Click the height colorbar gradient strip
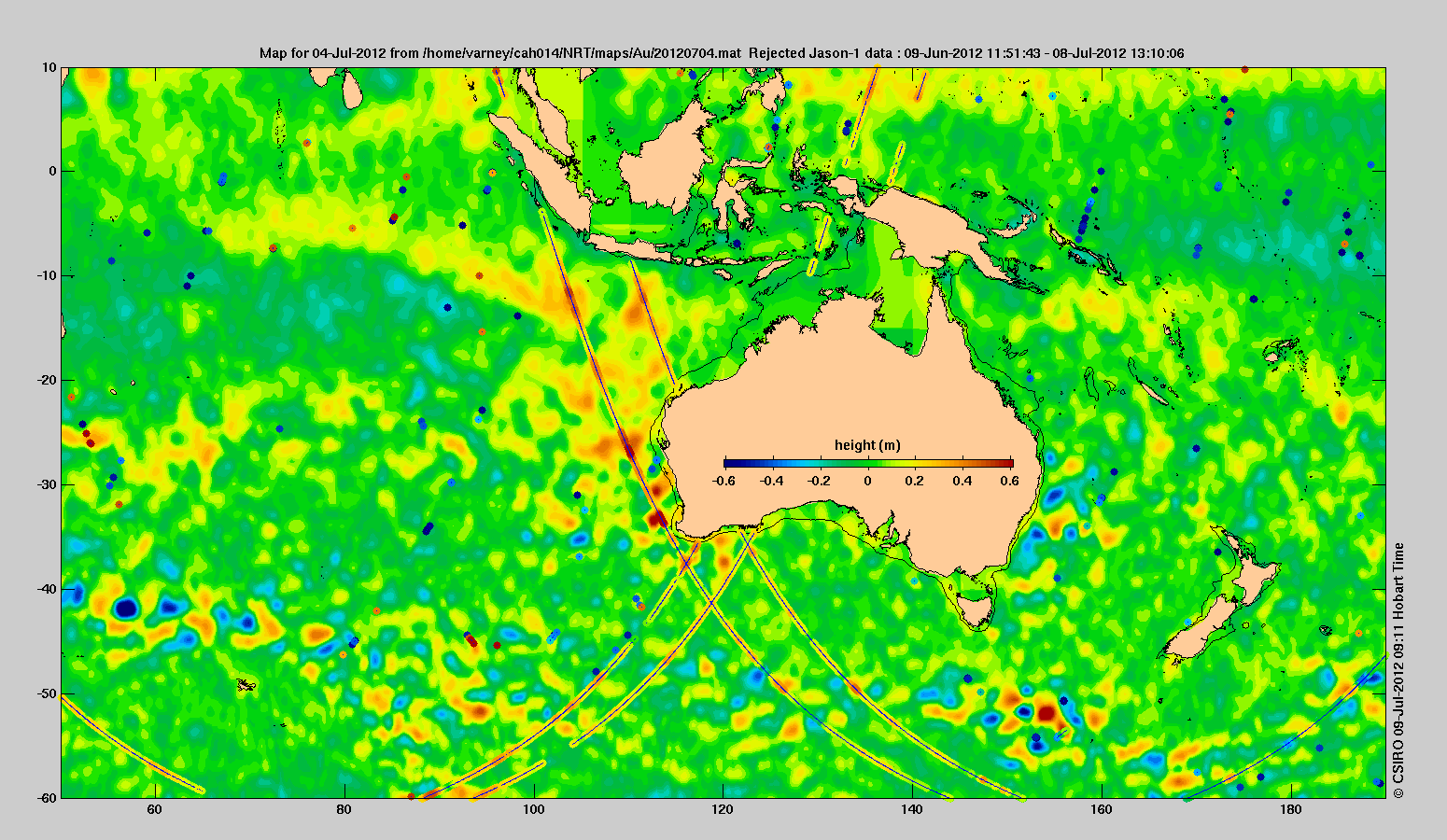 click(x=868, y=463)
